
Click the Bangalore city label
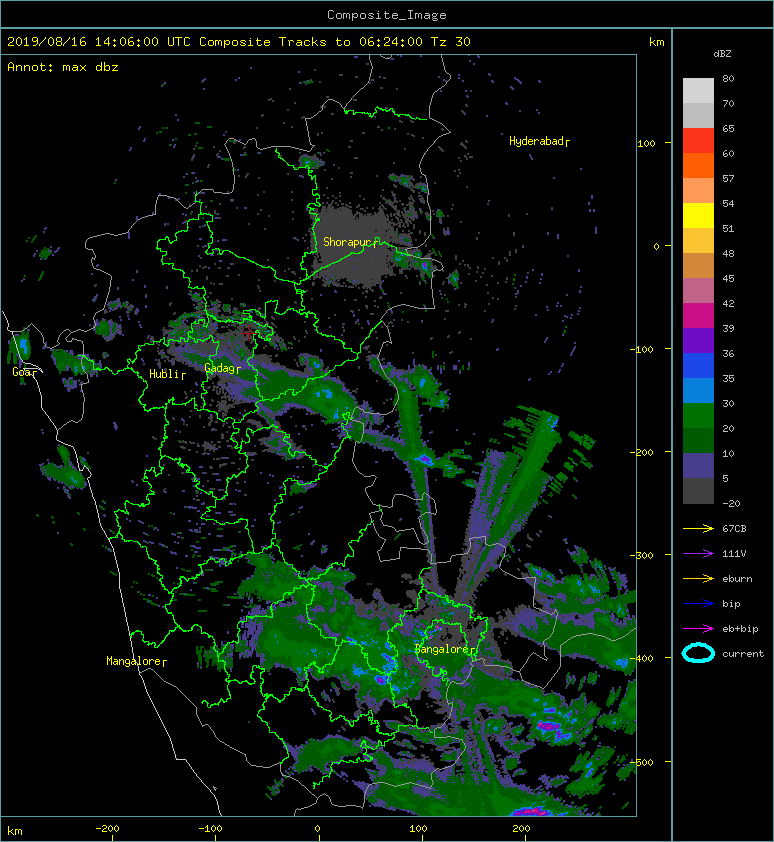tap(445, 649)
